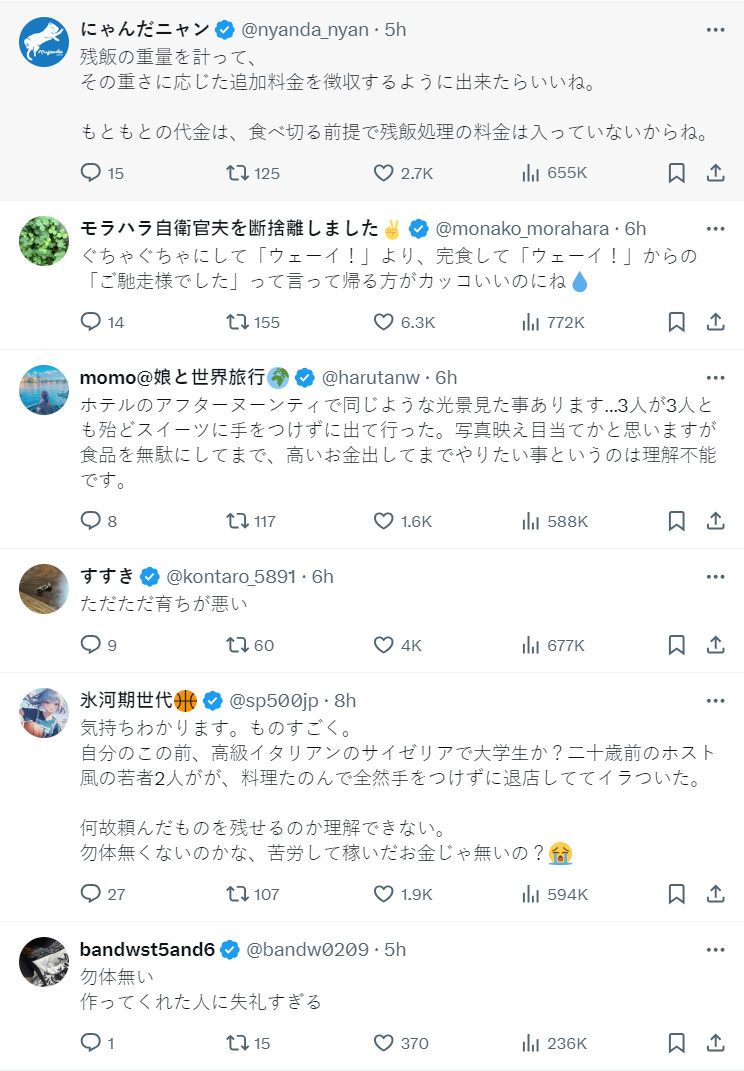View the 655K views stats on first tweet
This screenshot has height=1071, width=744.
(x=553, y=173)
